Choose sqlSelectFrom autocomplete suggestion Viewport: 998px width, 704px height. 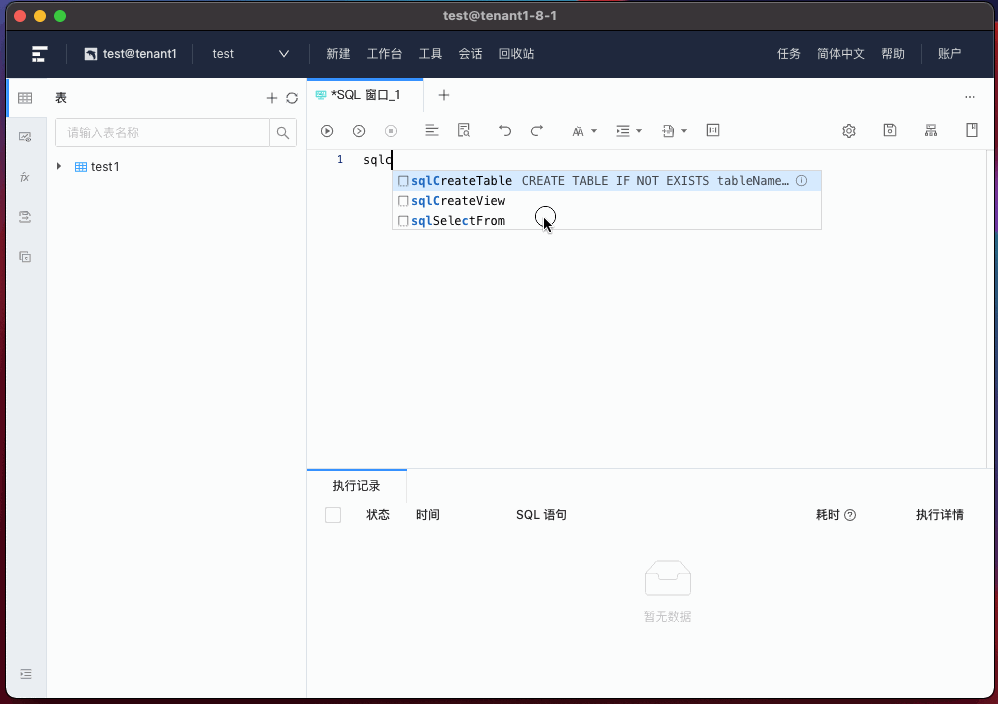click(x=607, y=220)
